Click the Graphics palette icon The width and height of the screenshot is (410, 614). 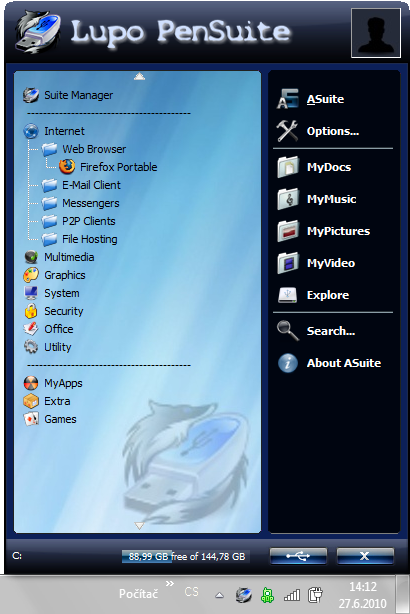[31, 275]
